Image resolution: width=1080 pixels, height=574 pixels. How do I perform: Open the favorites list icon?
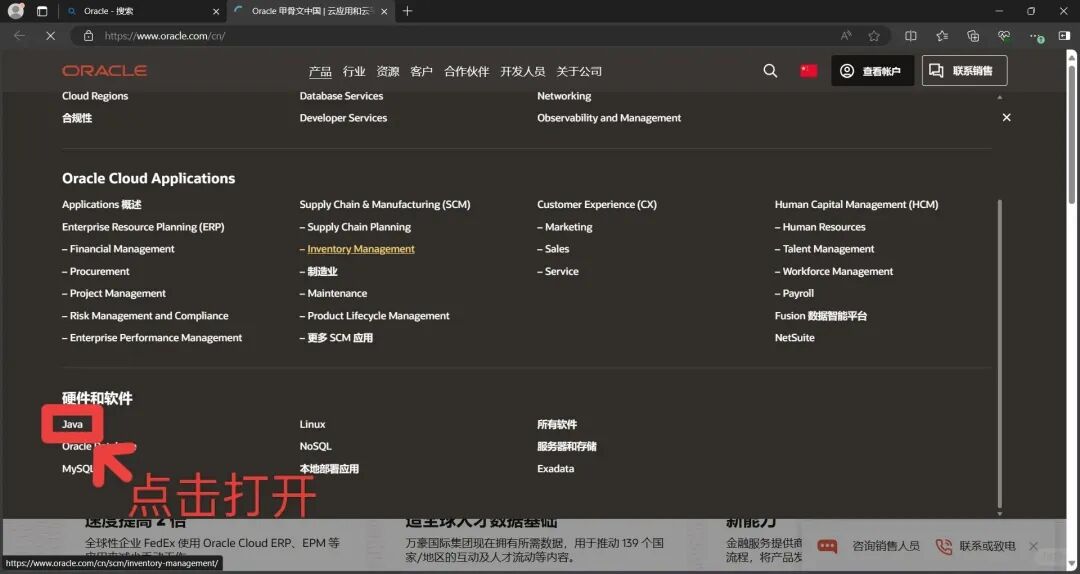point(942,36)
